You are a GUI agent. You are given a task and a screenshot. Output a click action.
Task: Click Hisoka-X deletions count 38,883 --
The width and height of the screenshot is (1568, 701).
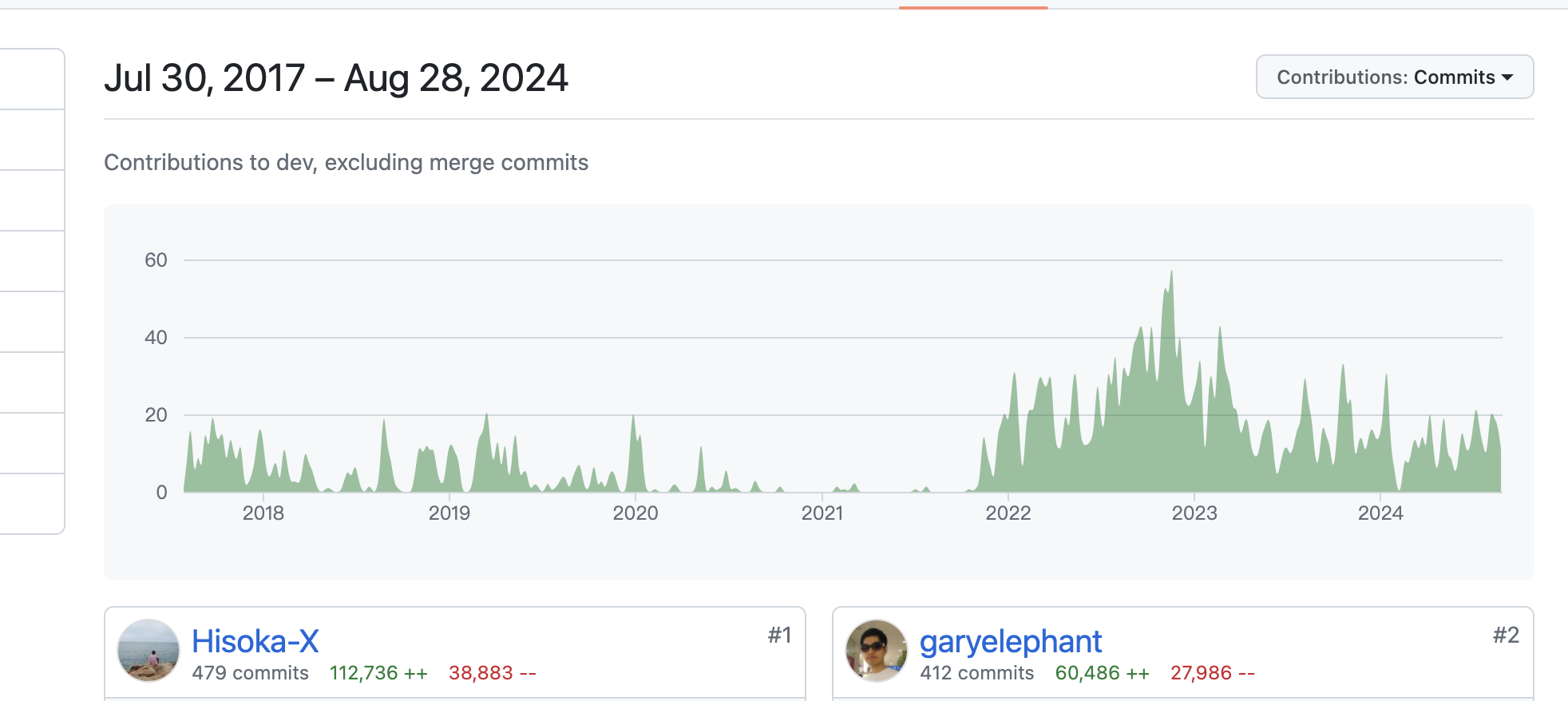[493, 673]
